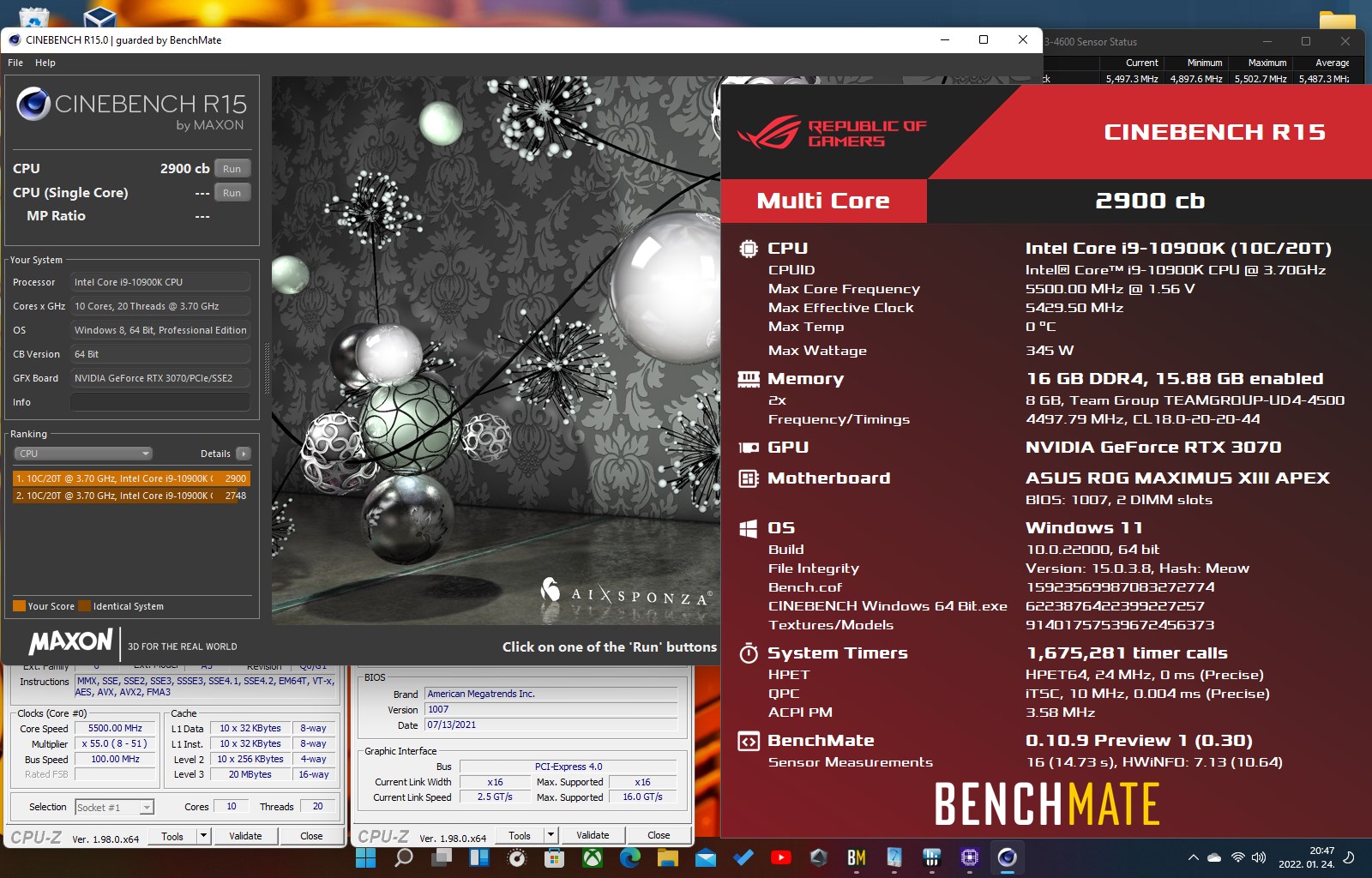Open the desktop folder icon at top right
The height and width of the screenshot is (878, 1372).
[x=1337, y=19]
